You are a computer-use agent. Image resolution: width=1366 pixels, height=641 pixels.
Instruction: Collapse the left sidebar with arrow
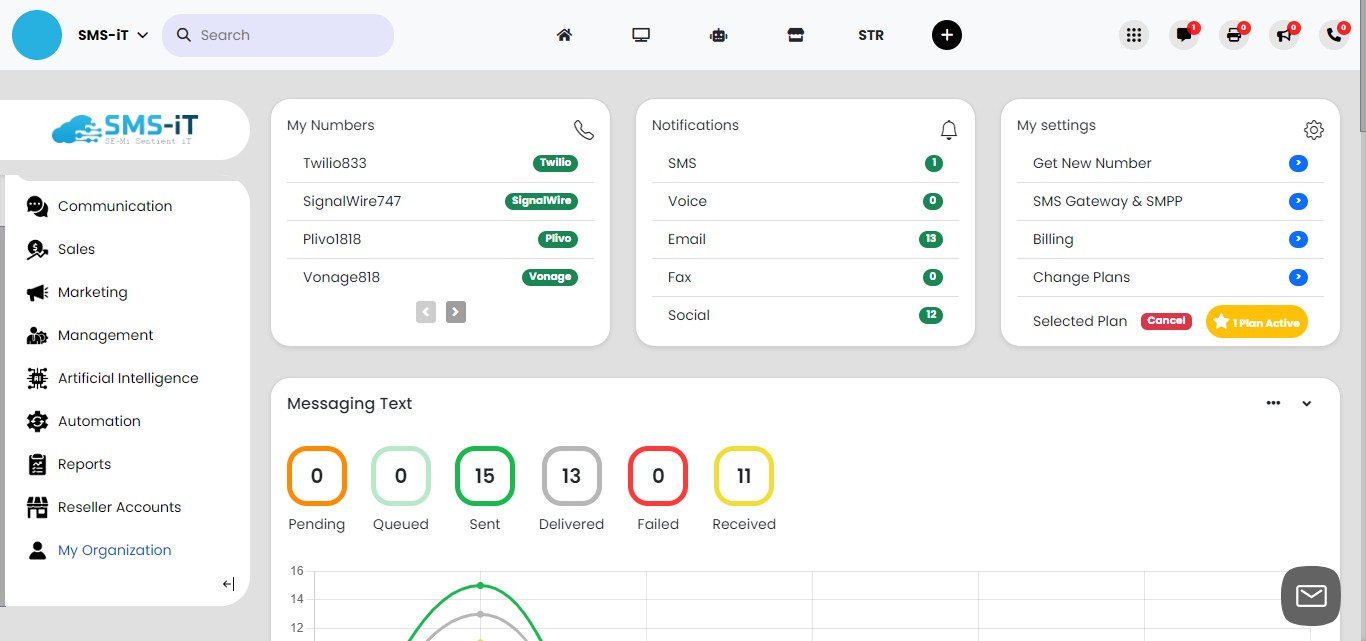click(228, 584)
